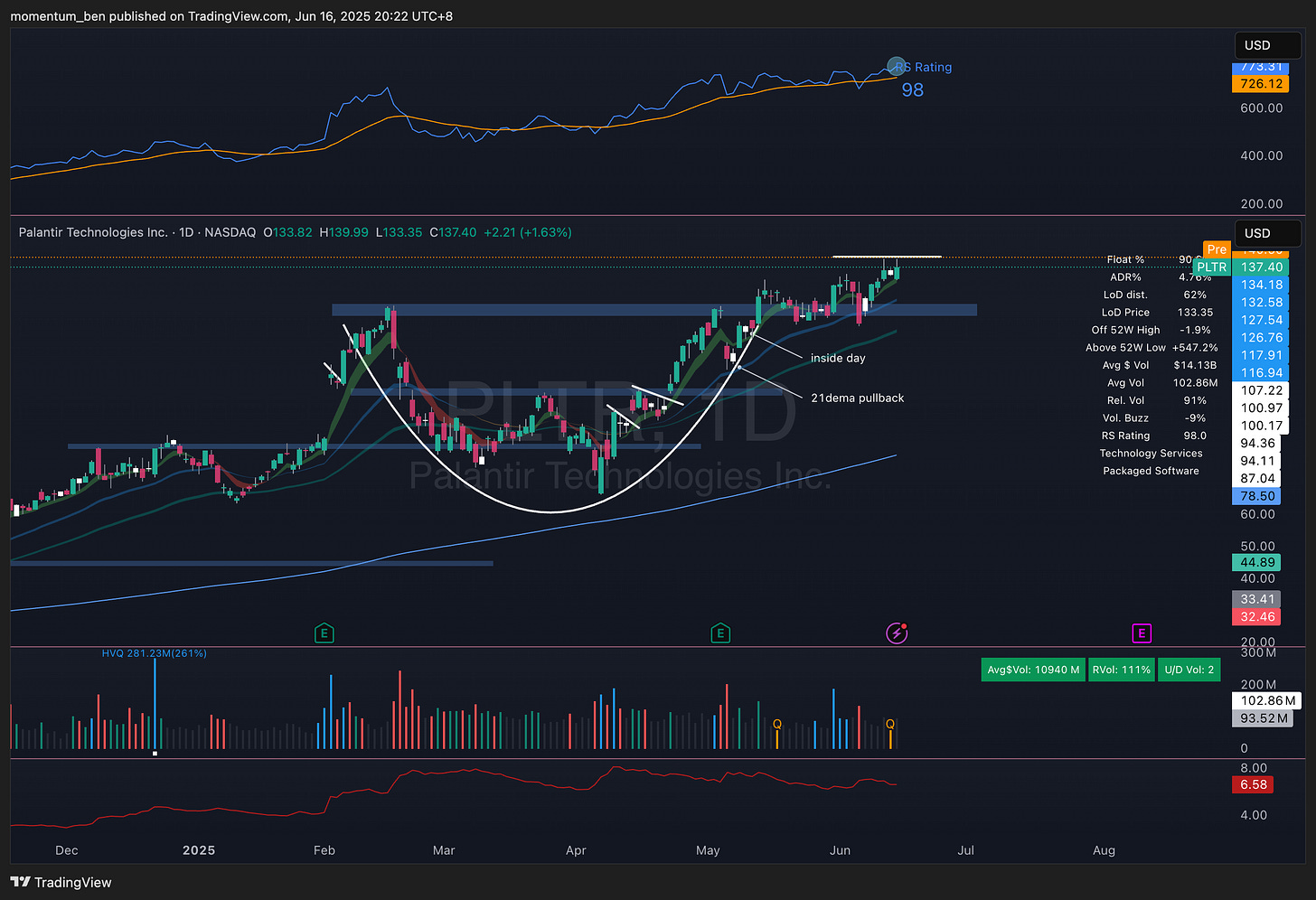Image resolution: width=1316 pixels, height=900 pixels.
Task: Click the TradingView logo
Action: point(61,882)
